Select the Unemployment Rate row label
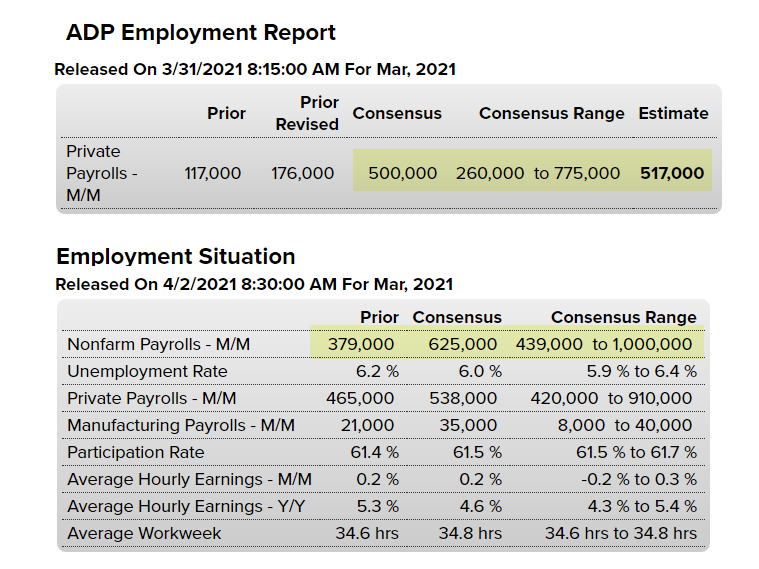Viewport: 759px width, 569px height. pos(147,371)
